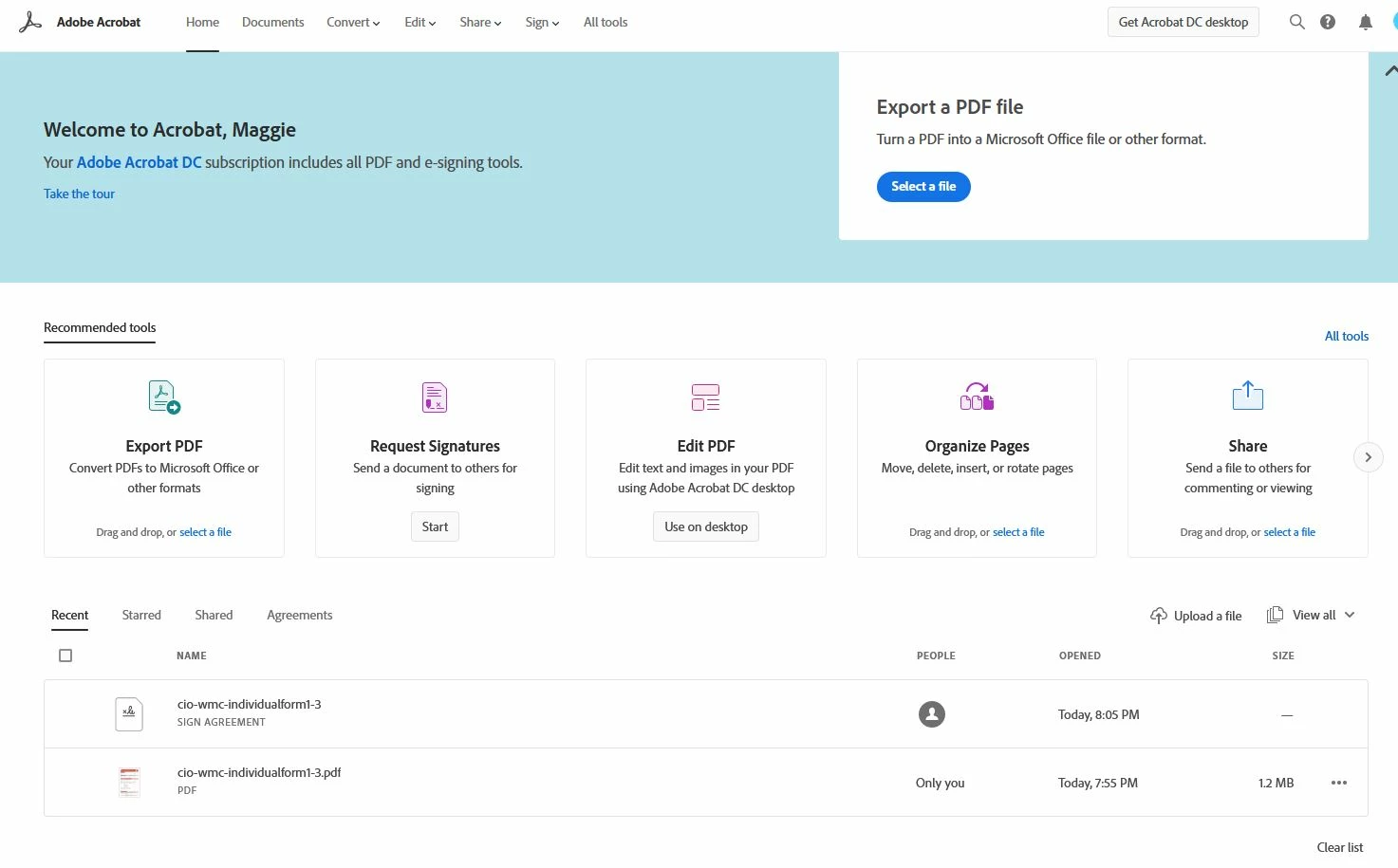Click select a file in Export PDF card
The width and height of the screenshot is (1398, 868).
coord(205,532)
